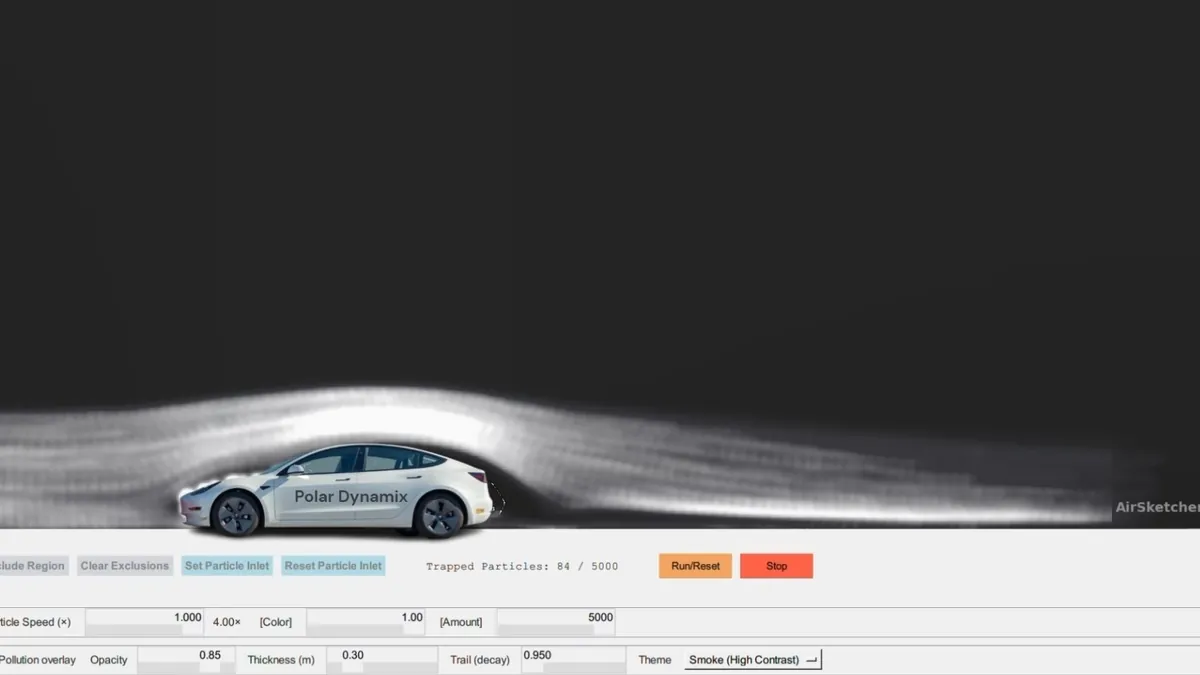The height and width of the screenshot is (675, 1200).
Task: Click the 4.00× speed label
Action: (x=226, y=622)
